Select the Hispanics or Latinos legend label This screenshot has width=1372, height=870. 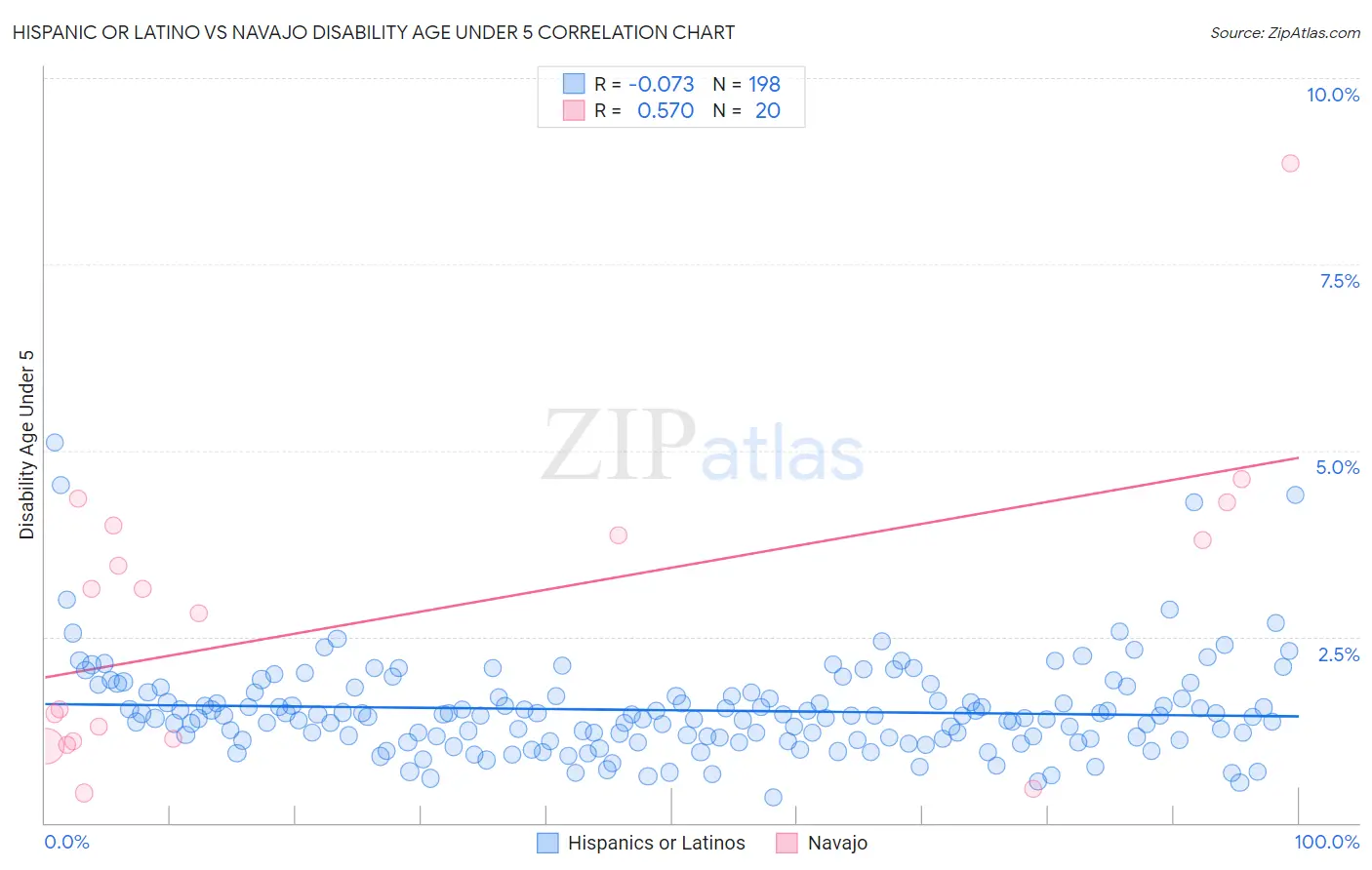(x=657, y=843)
